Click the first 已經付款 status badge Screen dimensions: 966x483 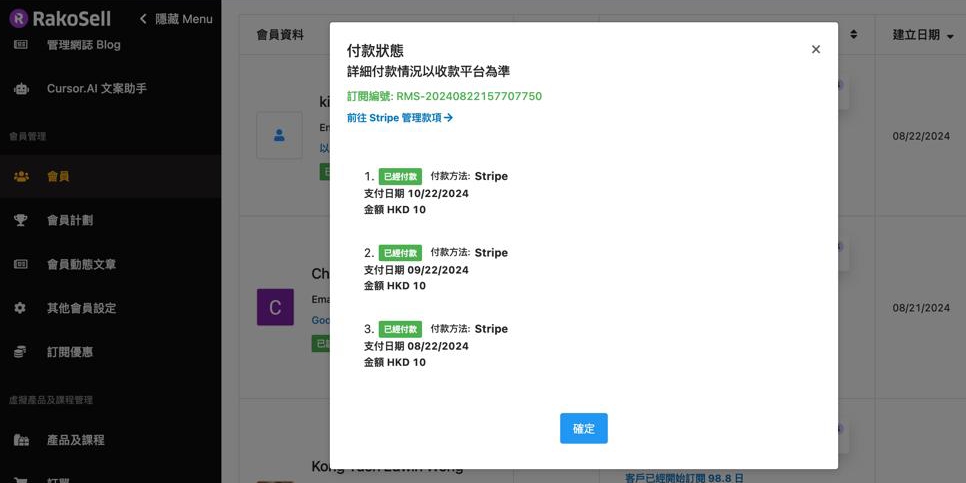coord(400,176)
